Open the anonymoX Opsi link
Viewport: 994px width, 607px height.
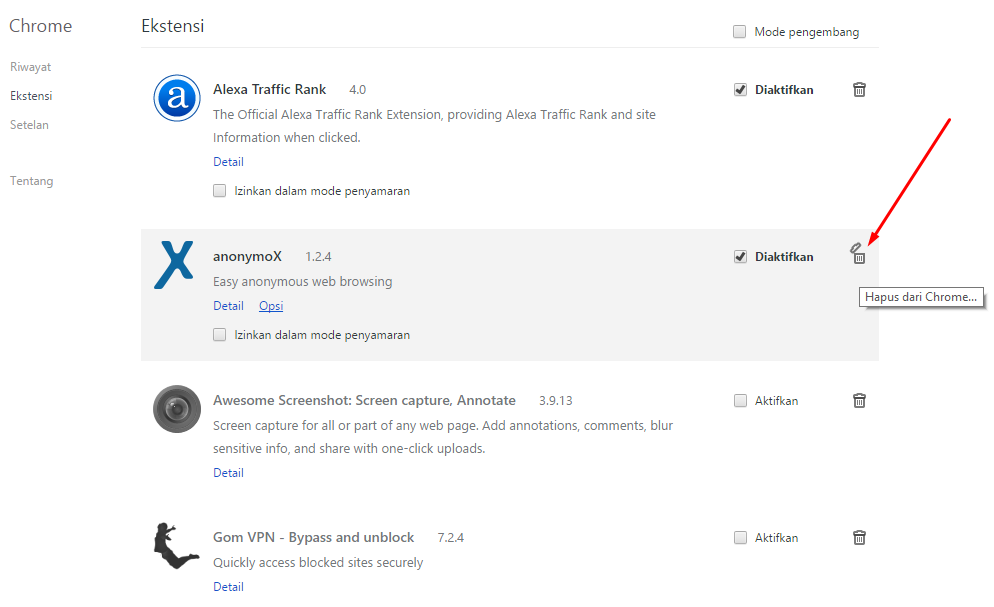[x=271, y=306]
